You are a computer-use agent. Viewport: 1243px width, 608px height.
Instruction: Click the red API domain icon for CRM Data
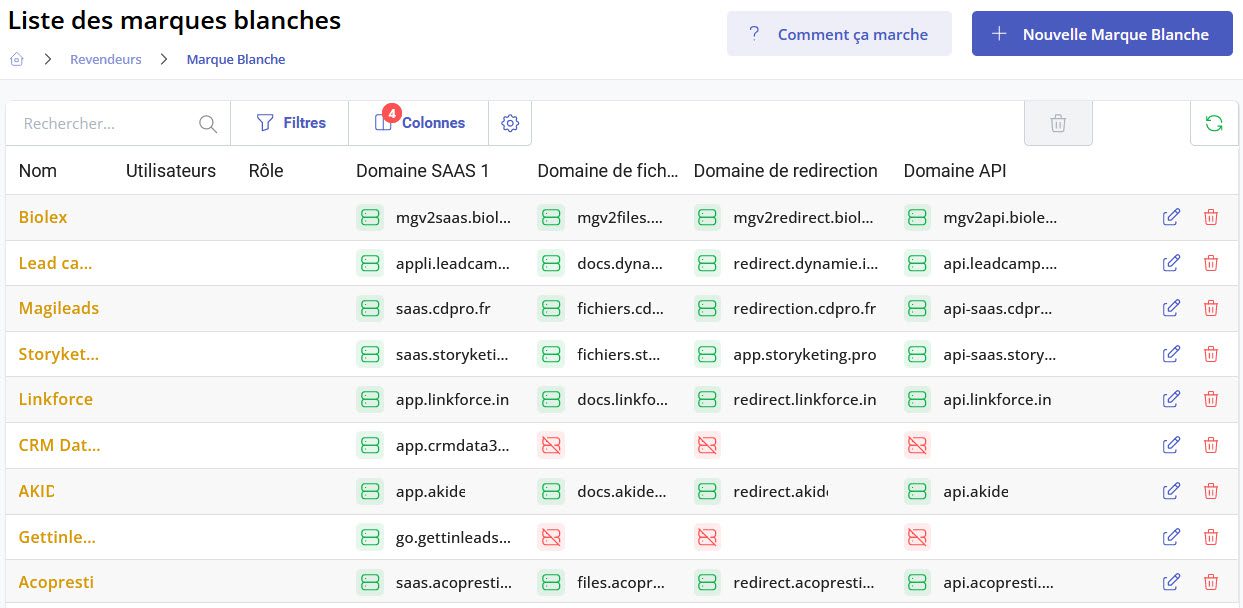click(917, 445)
